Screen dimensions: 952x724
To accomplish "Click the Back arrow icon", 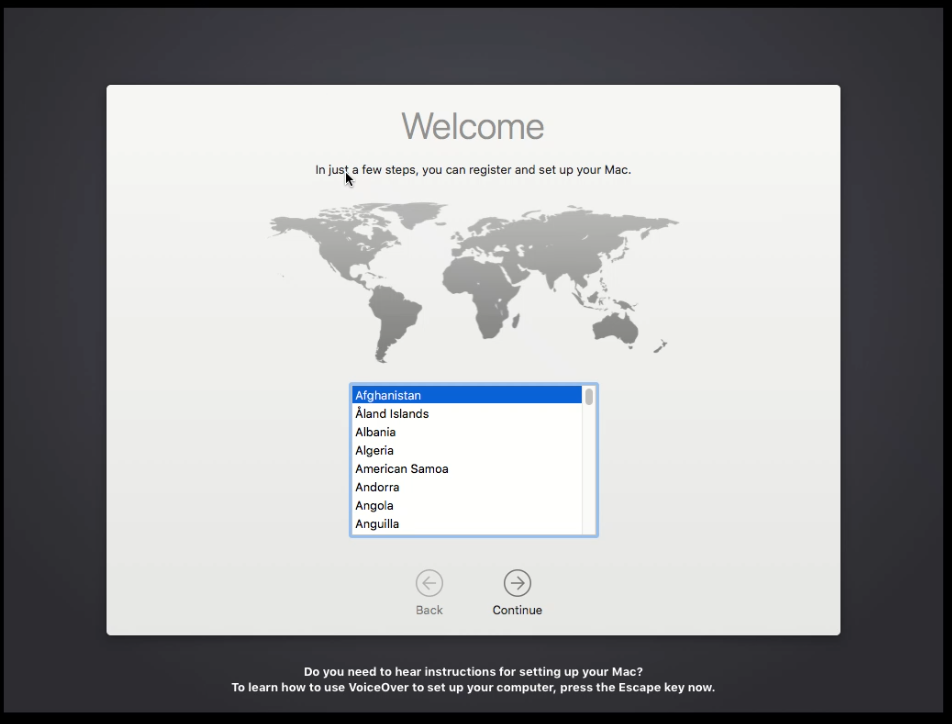I will coord(429,583).
